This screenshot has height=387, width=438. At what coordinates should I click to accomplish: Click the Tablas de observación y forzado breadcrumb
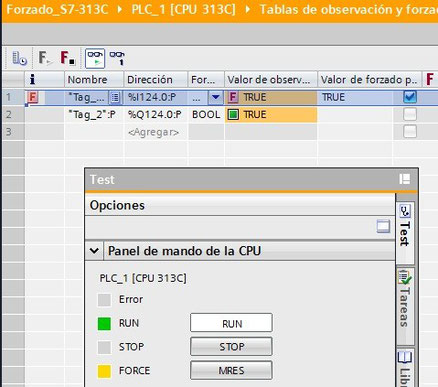coord(349,9)
